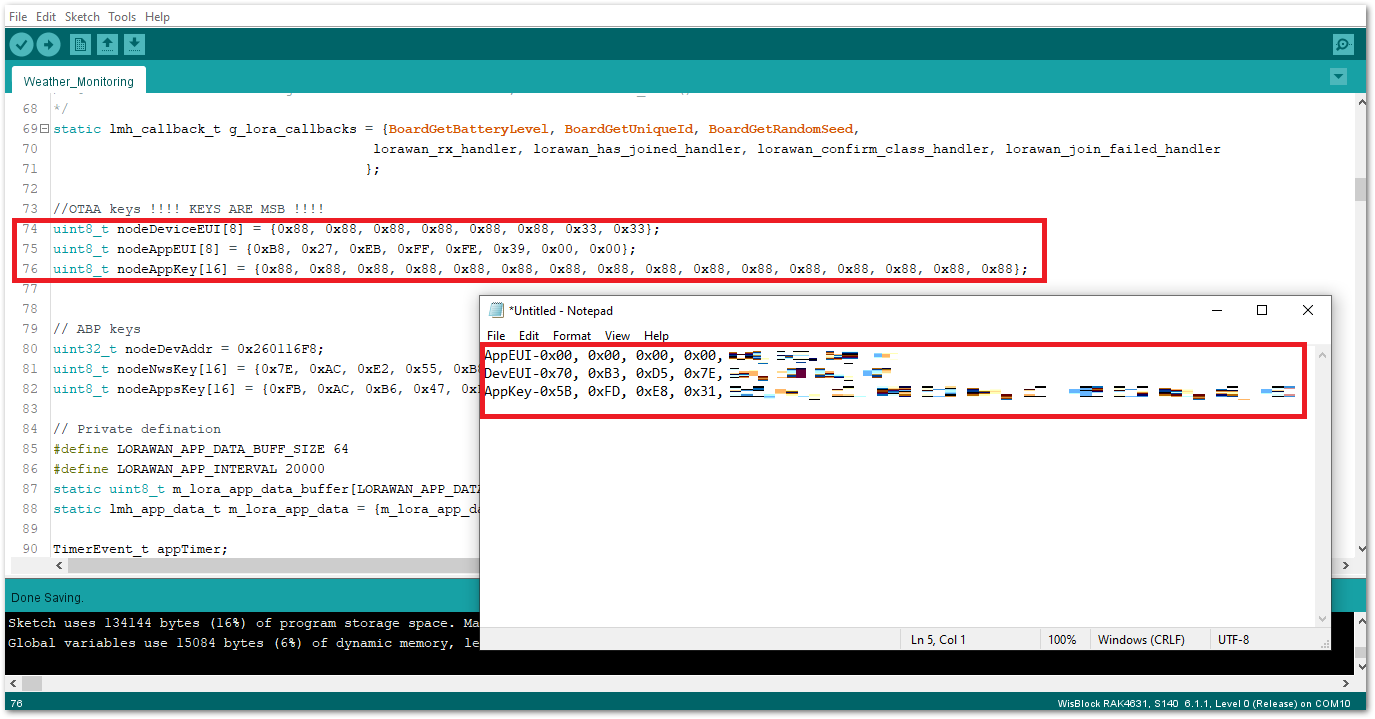Open Notepad View menu

[x=617, y=336]
